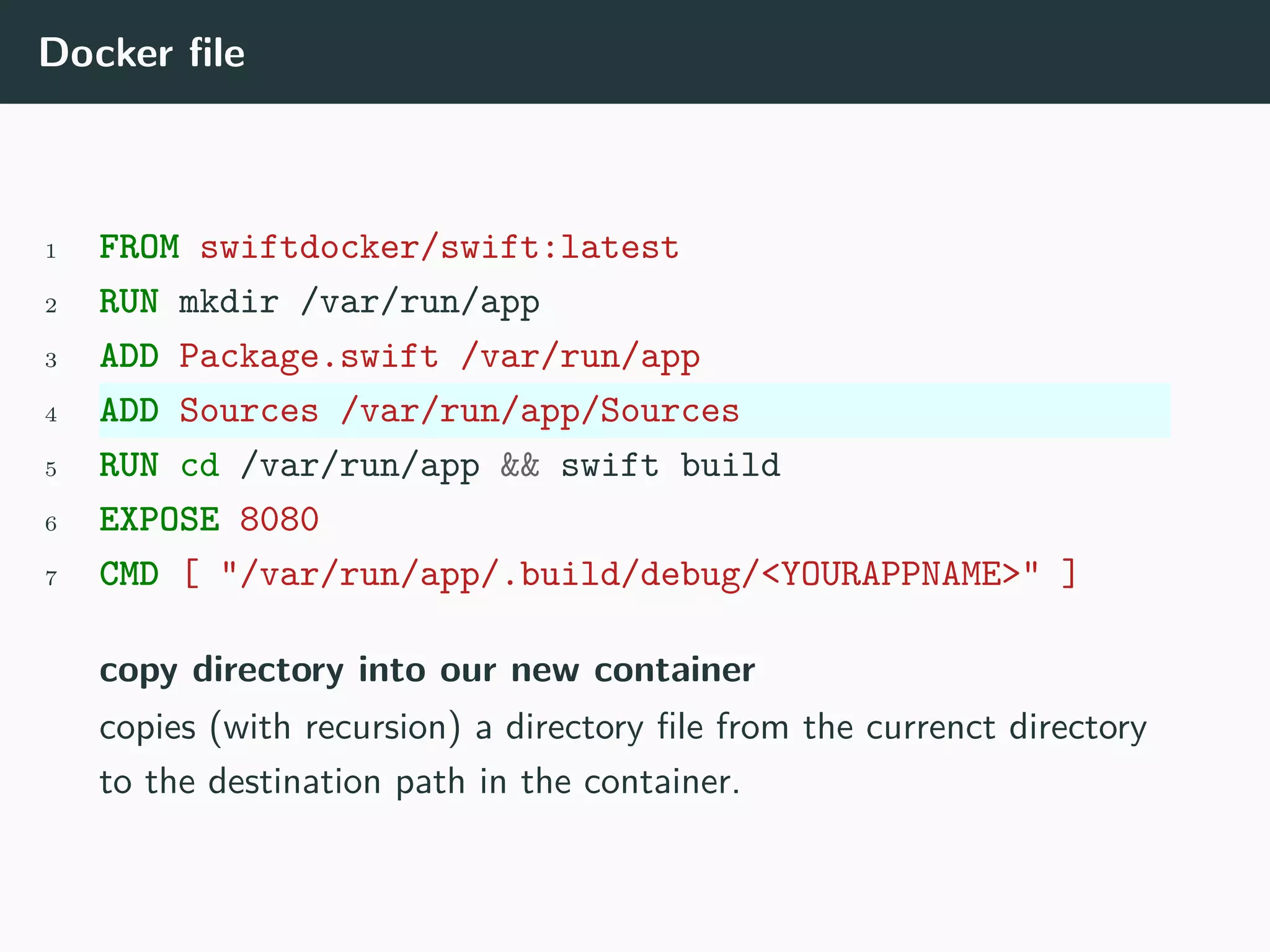Click the word 'recursion' in description
The width and height of the screenshot is (1270, 952).
(x=376, y=727)
